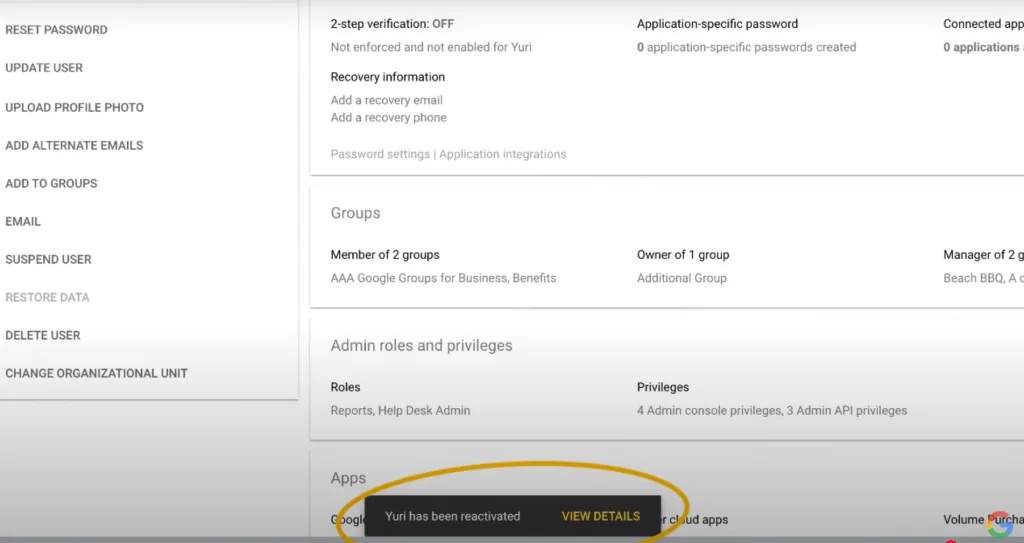Click SUSPEND USER option
The width and height of the screenshot is (1024, 543).
(x=48, y=259)
